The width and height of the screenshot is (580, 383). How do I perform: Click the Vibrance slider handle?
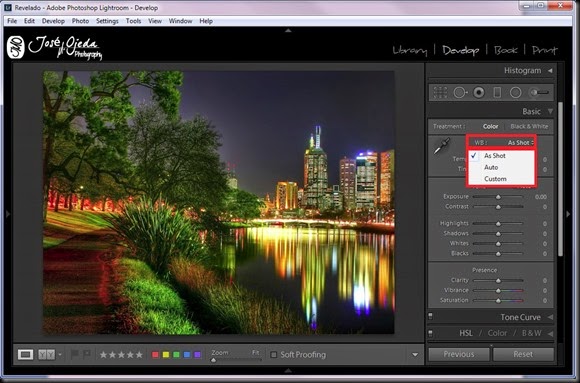(x=498, y=291)
